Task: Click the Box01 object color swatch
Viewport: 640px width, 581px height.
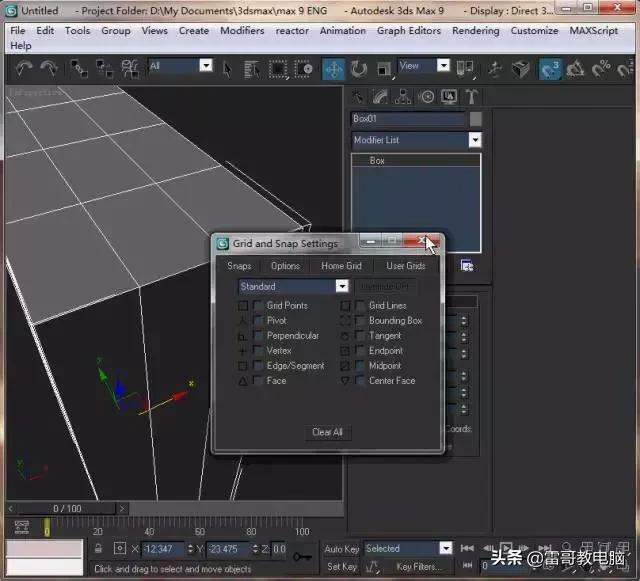Action: pos(476,119)
